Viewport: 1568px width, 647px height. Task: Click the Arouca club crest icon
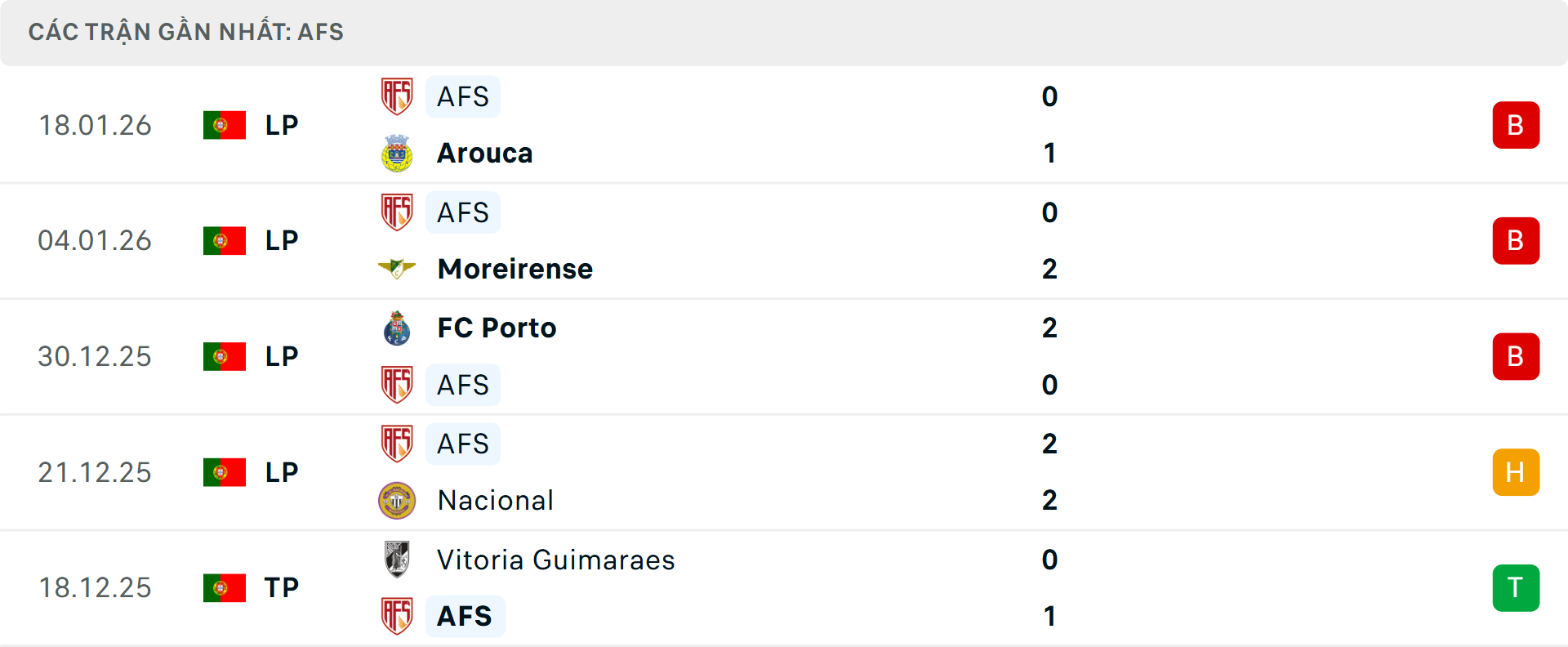(397, 153)
